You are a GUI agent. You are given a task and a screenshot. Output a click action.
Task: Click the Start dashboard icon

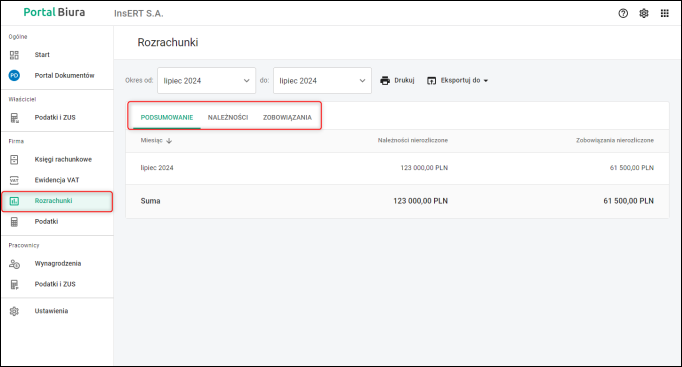pyautogui.click(x=14, y=55)
